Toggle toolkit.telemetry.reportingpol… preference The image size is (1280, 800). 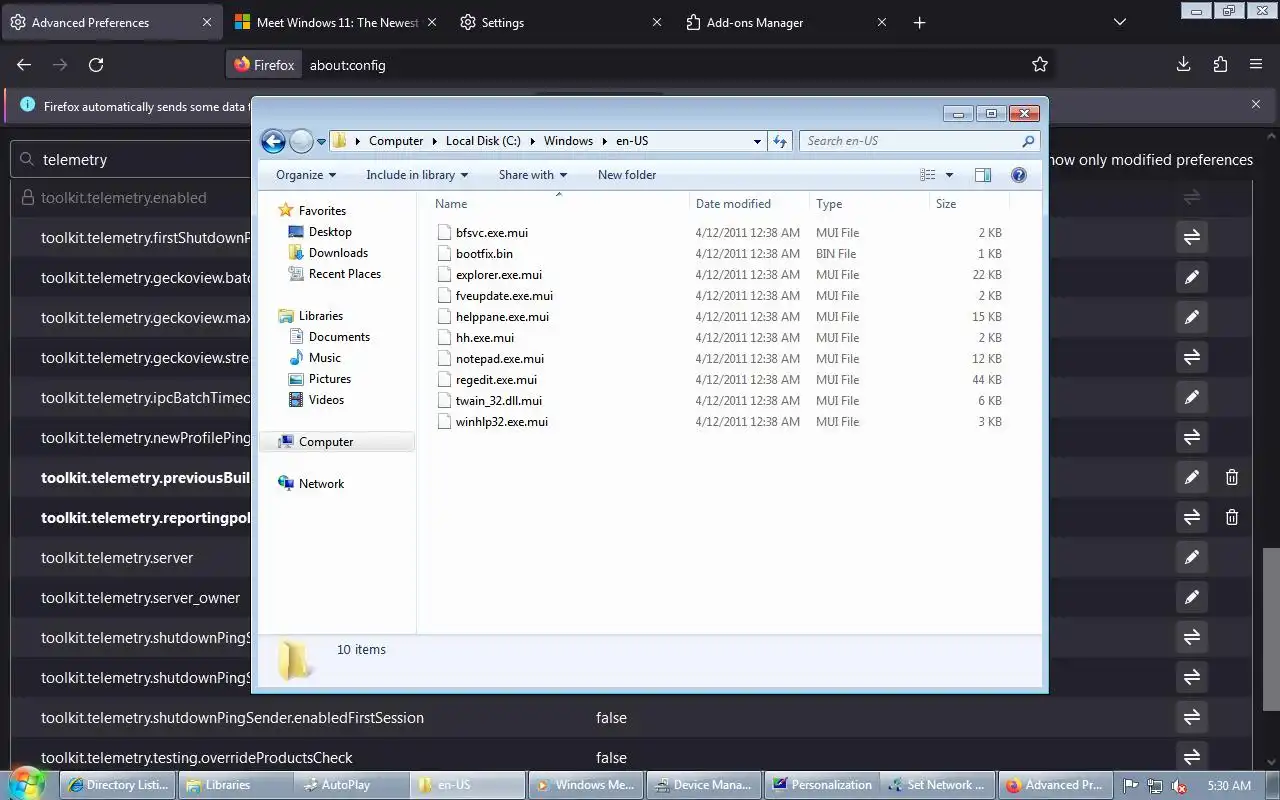1192,517
